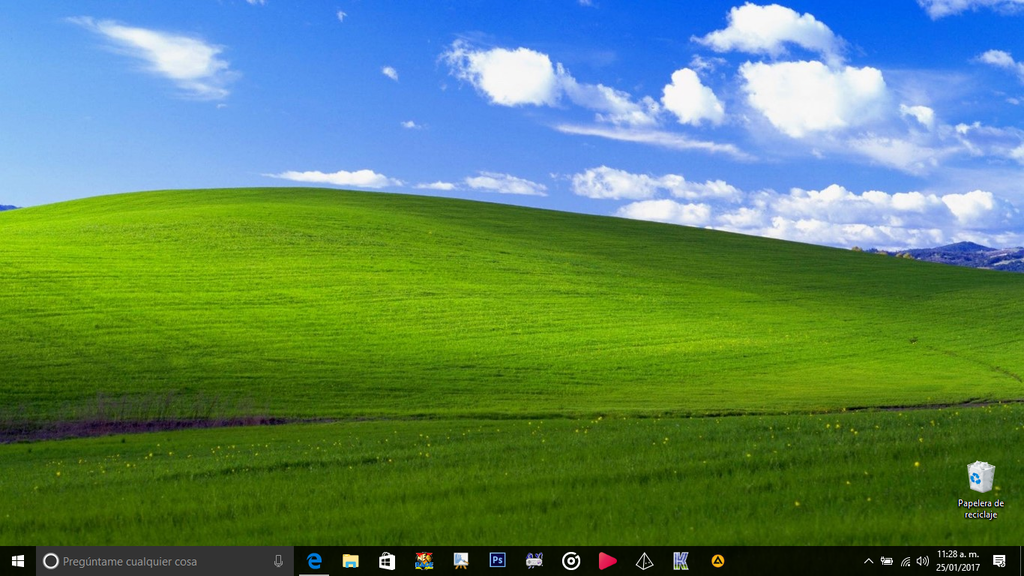Open the painting easel app icon
This screenshot has width=1024, height=576.
(x=460, y=561)
